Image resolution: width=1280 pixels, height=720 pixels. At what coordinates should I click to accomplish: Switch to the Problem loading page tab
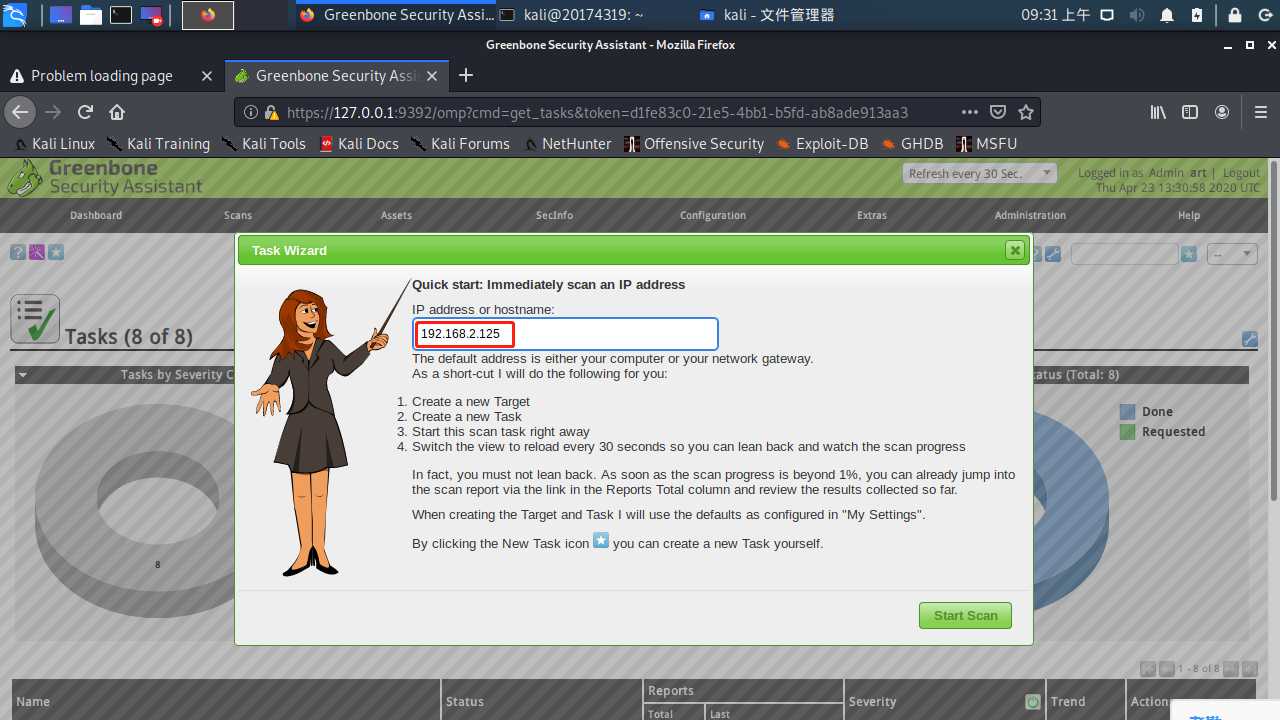101,76
